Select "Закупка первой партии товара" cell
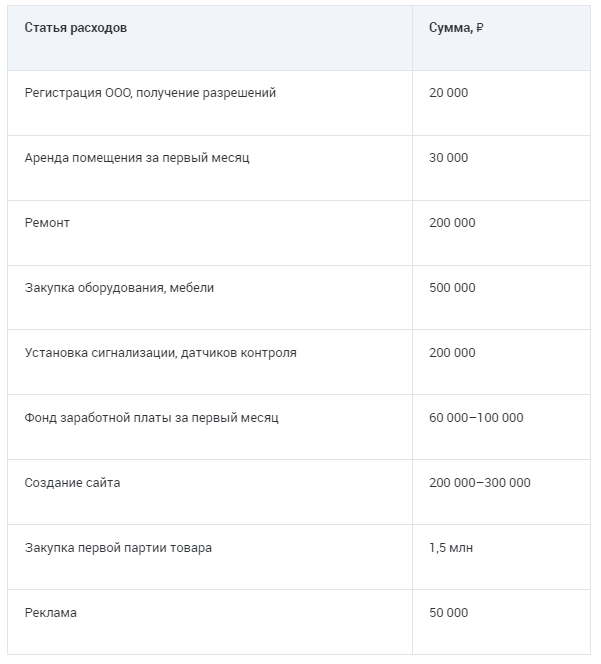 pyautogui.click(x=118, y=548)
